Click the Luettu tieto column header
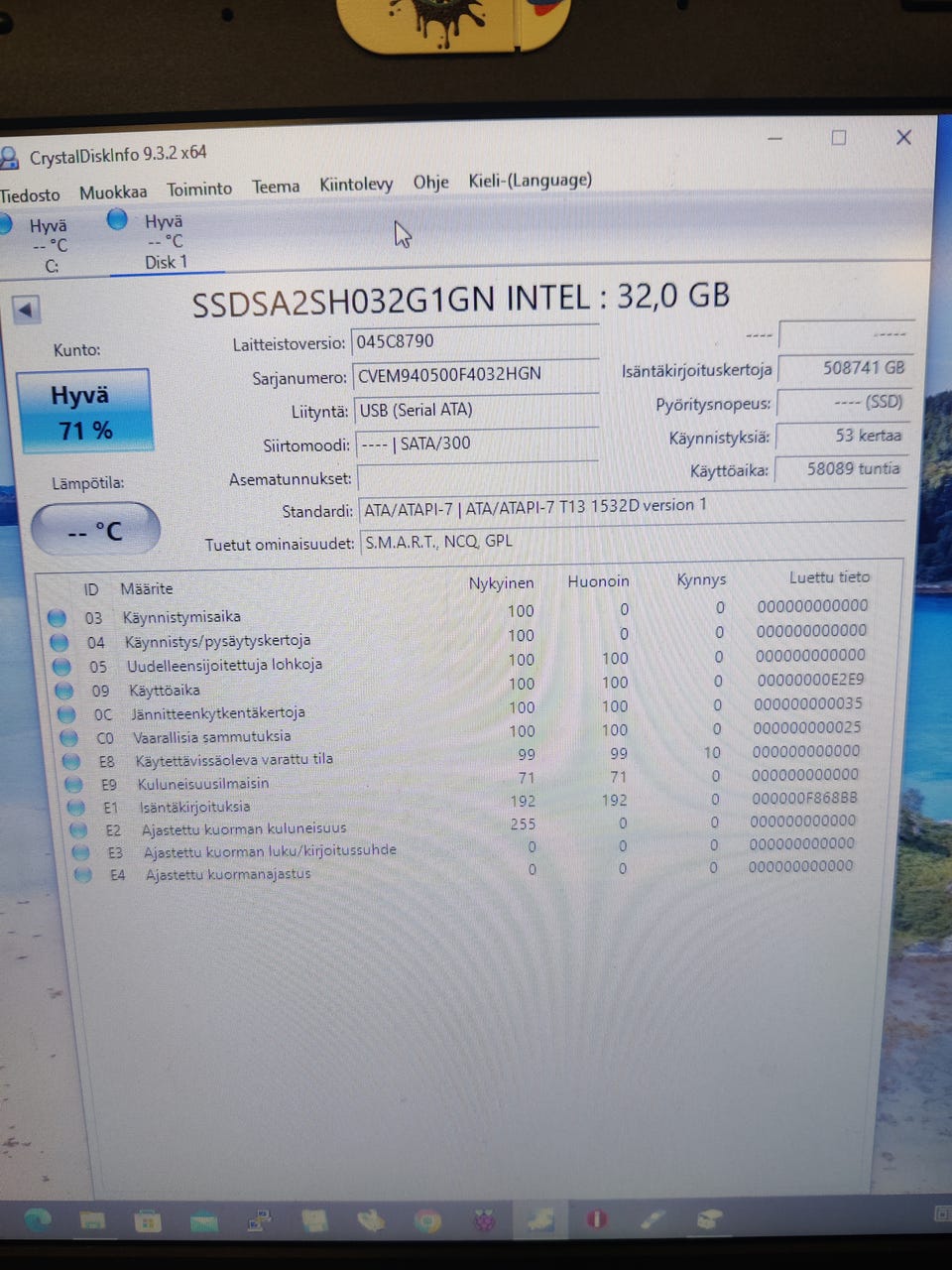Viewport: 952px width, 1270px height. pos(829,576)
